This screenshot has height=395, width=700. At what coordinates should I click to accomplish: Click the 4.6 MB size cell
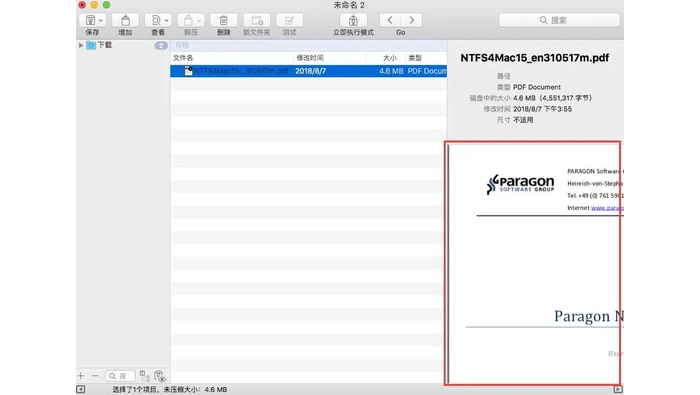(x=391, y=71)
